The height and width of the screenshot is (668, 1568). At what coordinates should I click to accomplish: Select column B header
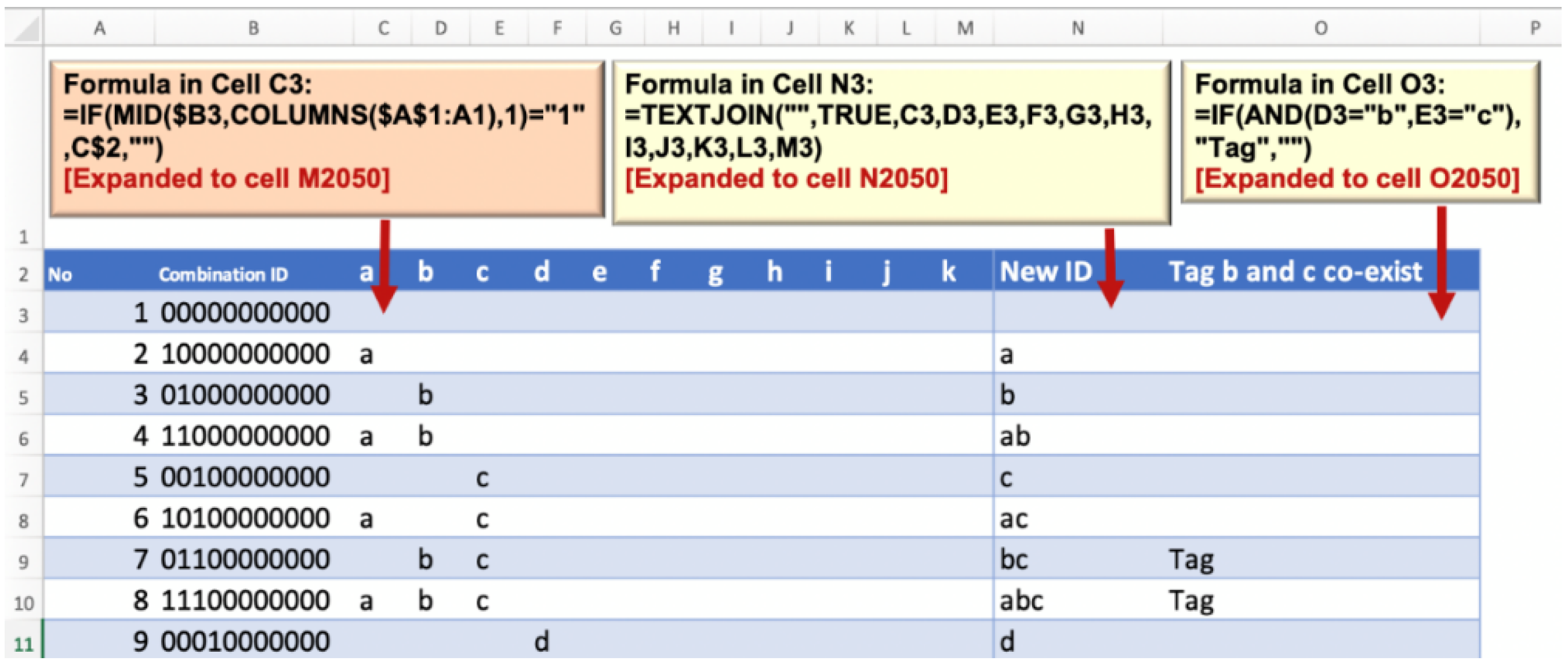pos(253,28)
